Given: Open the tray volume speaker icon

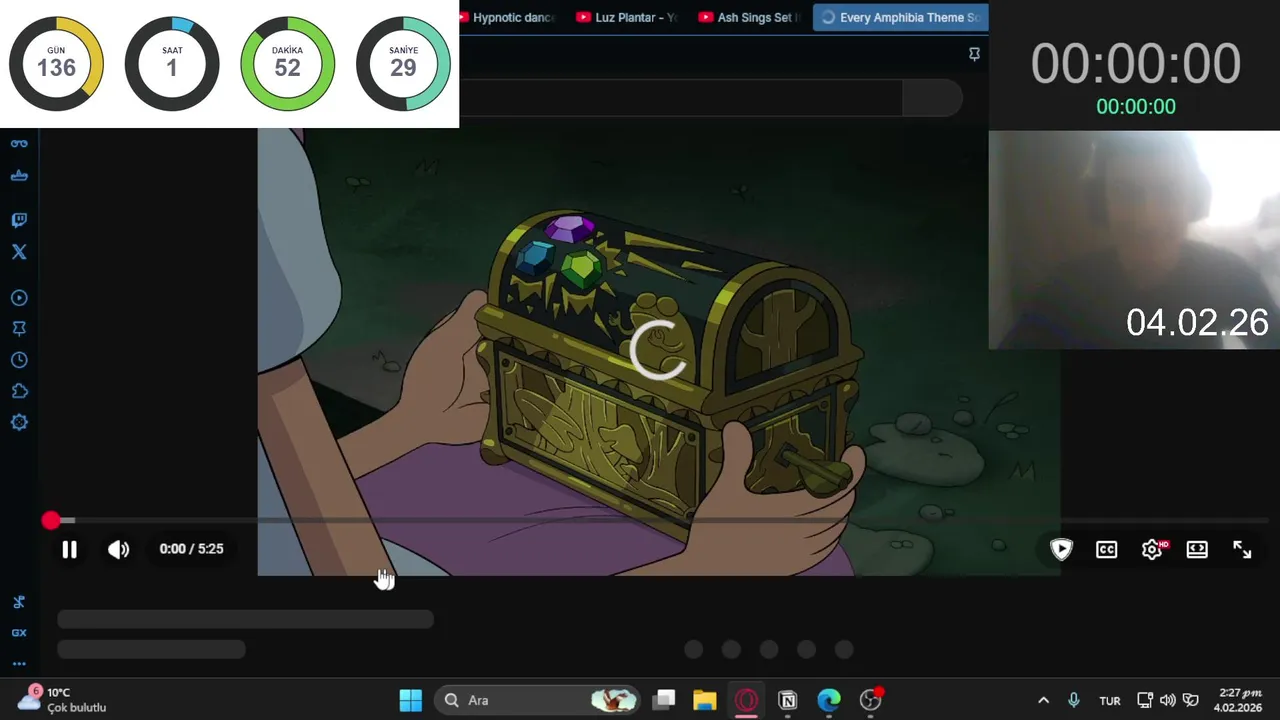Looking at the screenshot, I should coord(1167,700).
